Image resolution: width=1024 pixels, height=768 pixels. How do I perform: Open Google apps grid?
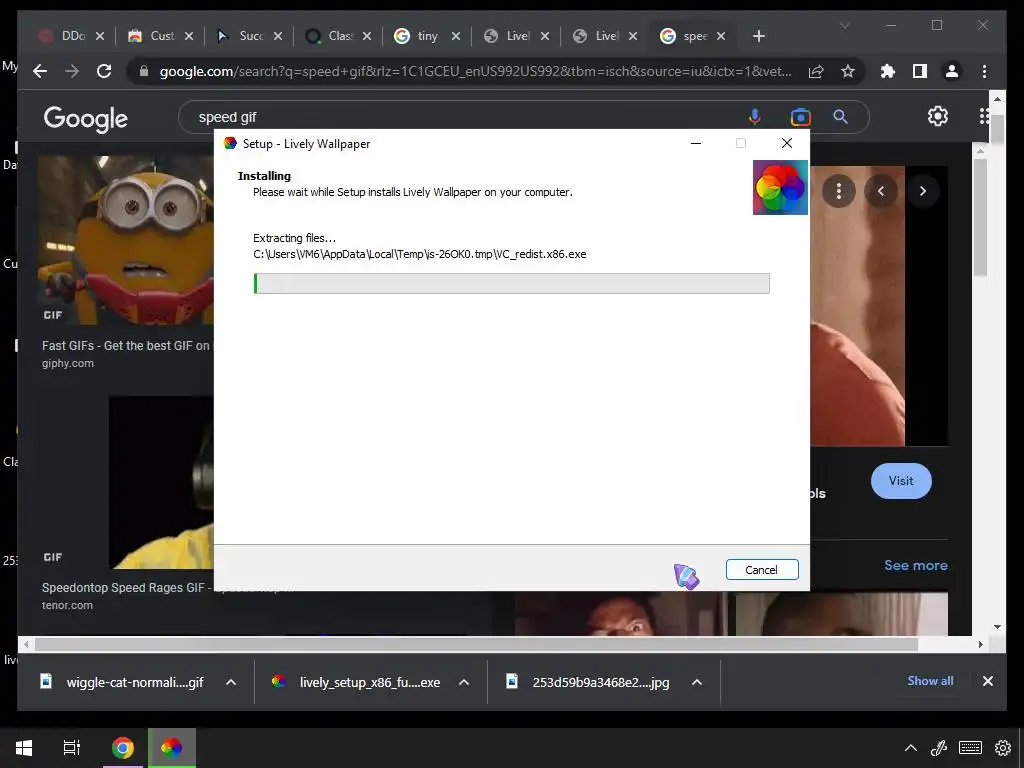coord(984,116)
